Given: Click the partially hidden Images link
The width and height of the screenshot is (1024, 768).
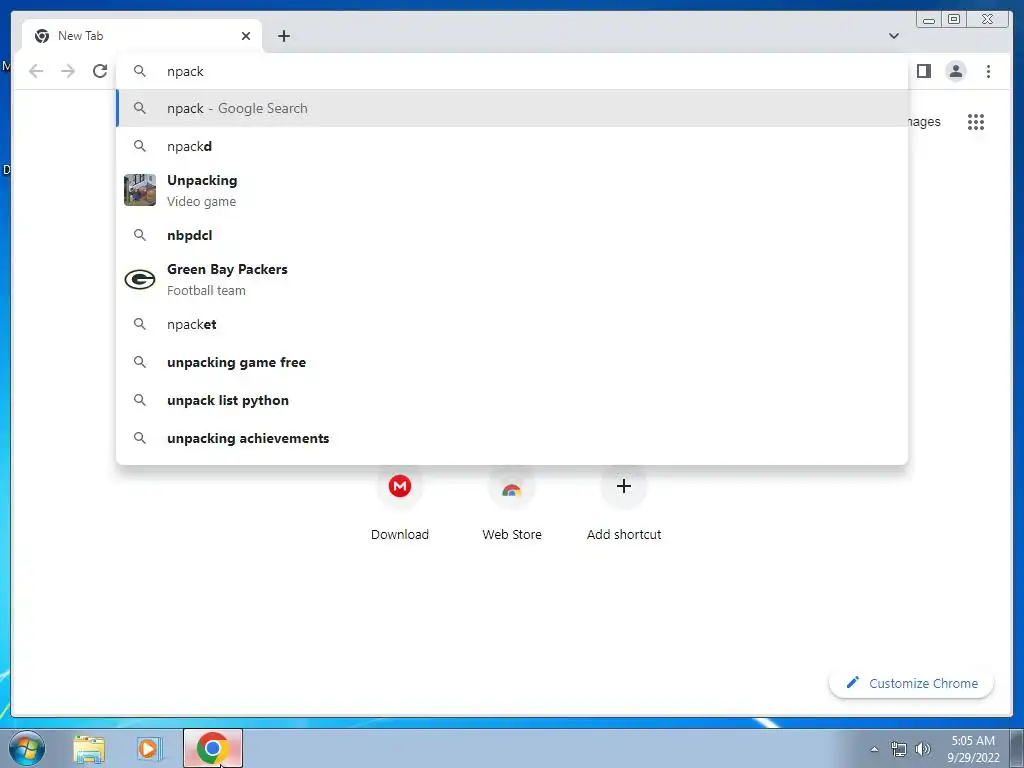Looking at the screenshot, I should coord(924,122).
